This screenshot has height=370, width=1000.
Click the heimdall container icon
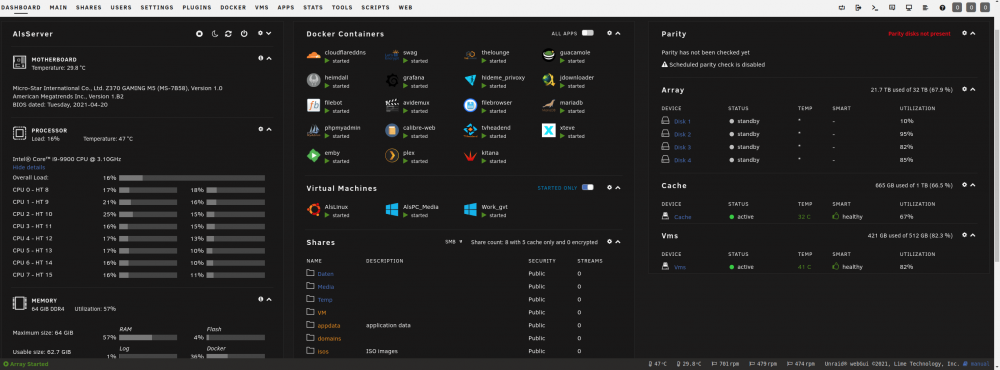point(313,80)
